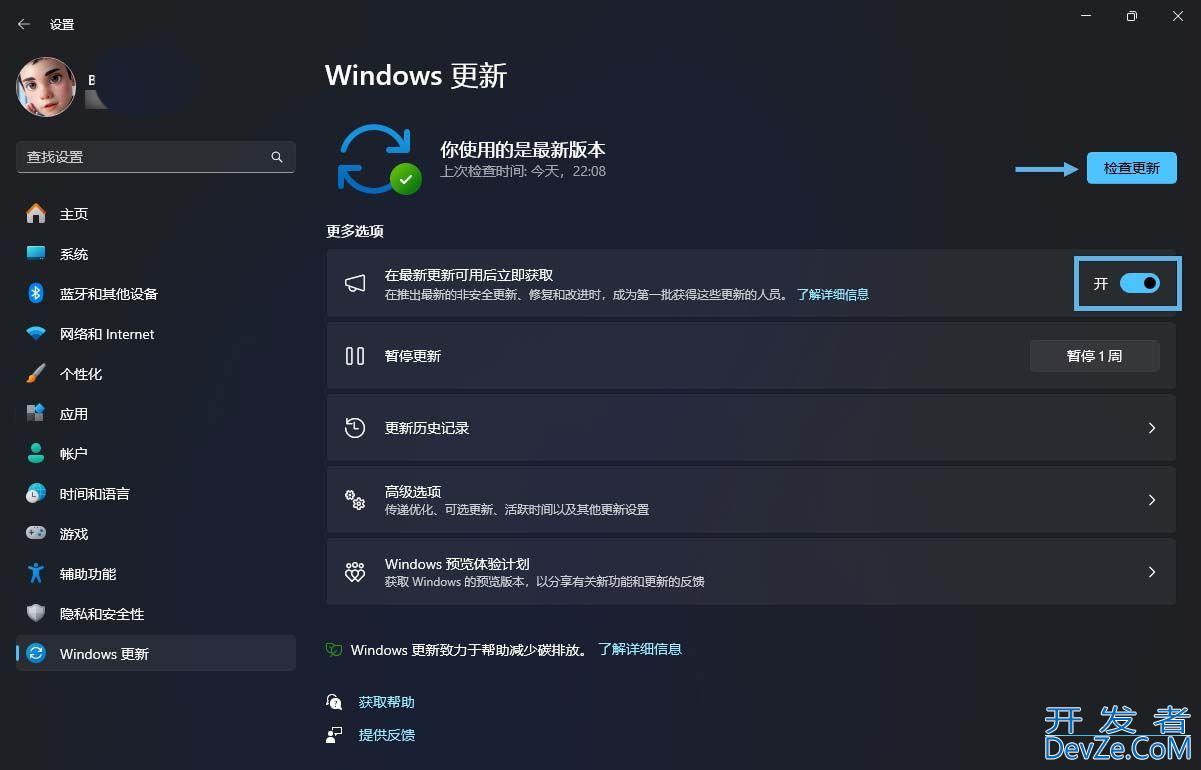Click the 帐户 person icon
Viewport: 1201px width, 770px height.
36,454
